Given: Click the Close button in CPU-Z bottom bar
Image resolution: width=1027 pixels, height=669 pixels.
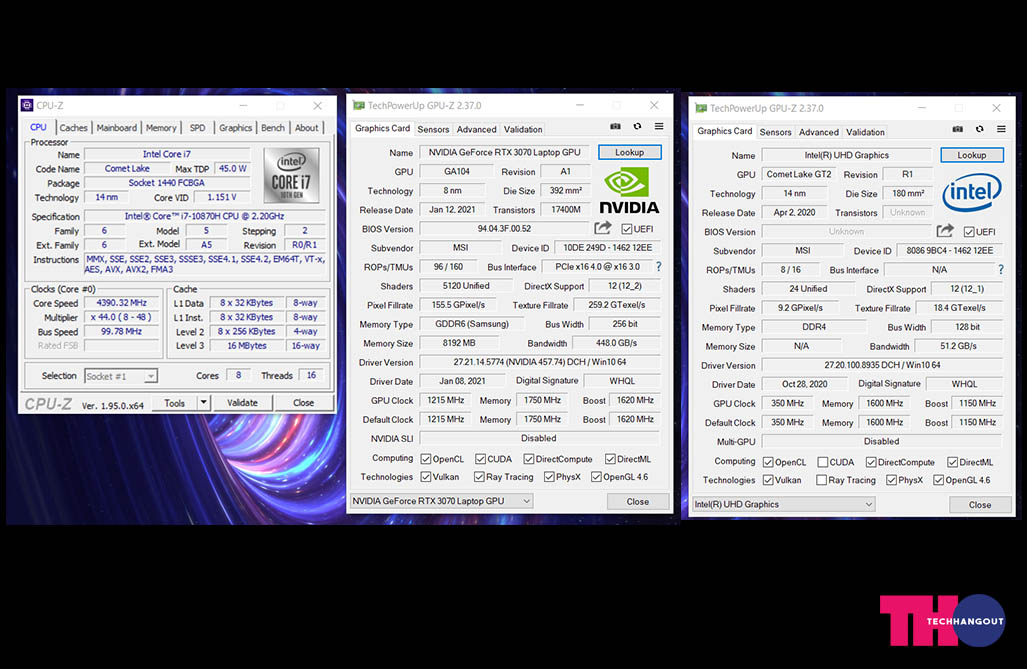Looking at the screenshot, I should [303, 403].
